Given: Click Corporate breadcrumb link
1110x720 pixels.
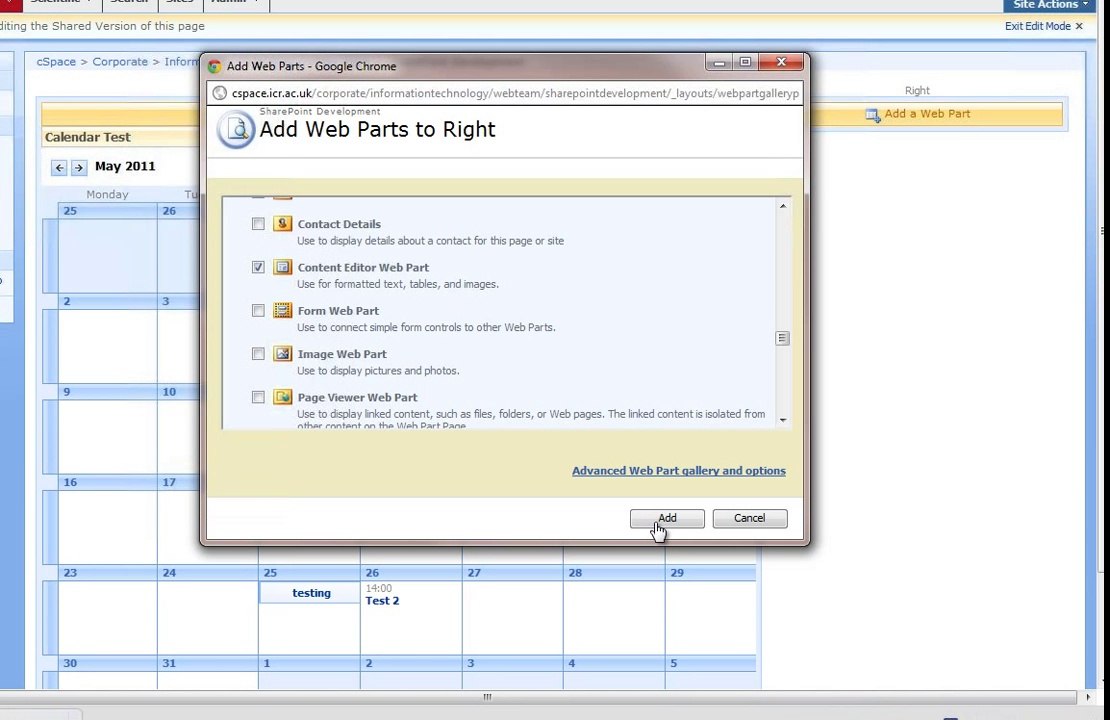Looking at the screenshot, I should click(x=120, y=62).
